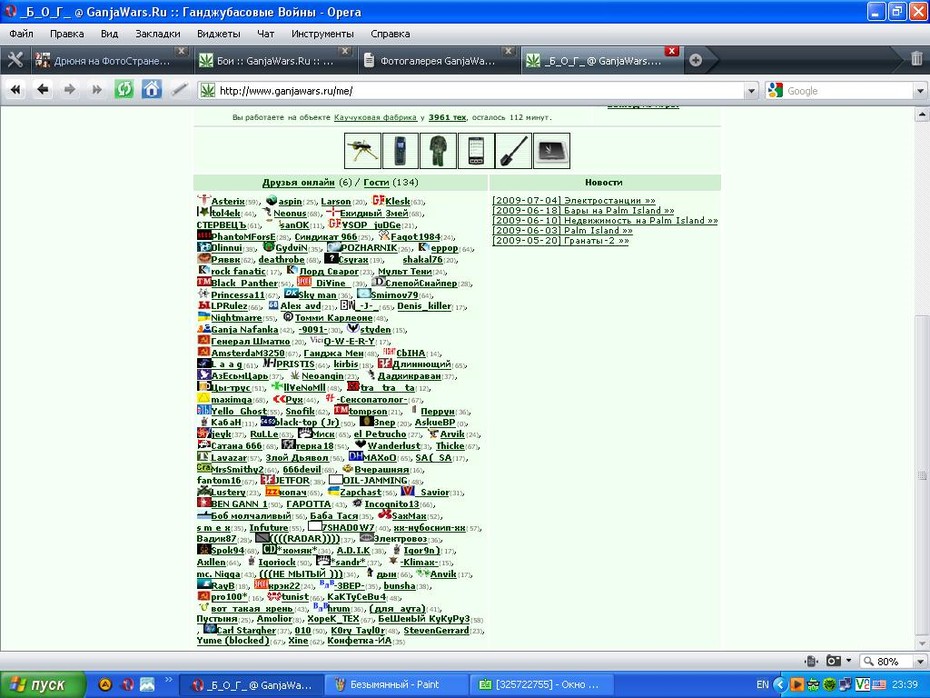The height and width of the screenshot is (698, 930).
Task: Open the Вид menu
Action: (109, 34)
